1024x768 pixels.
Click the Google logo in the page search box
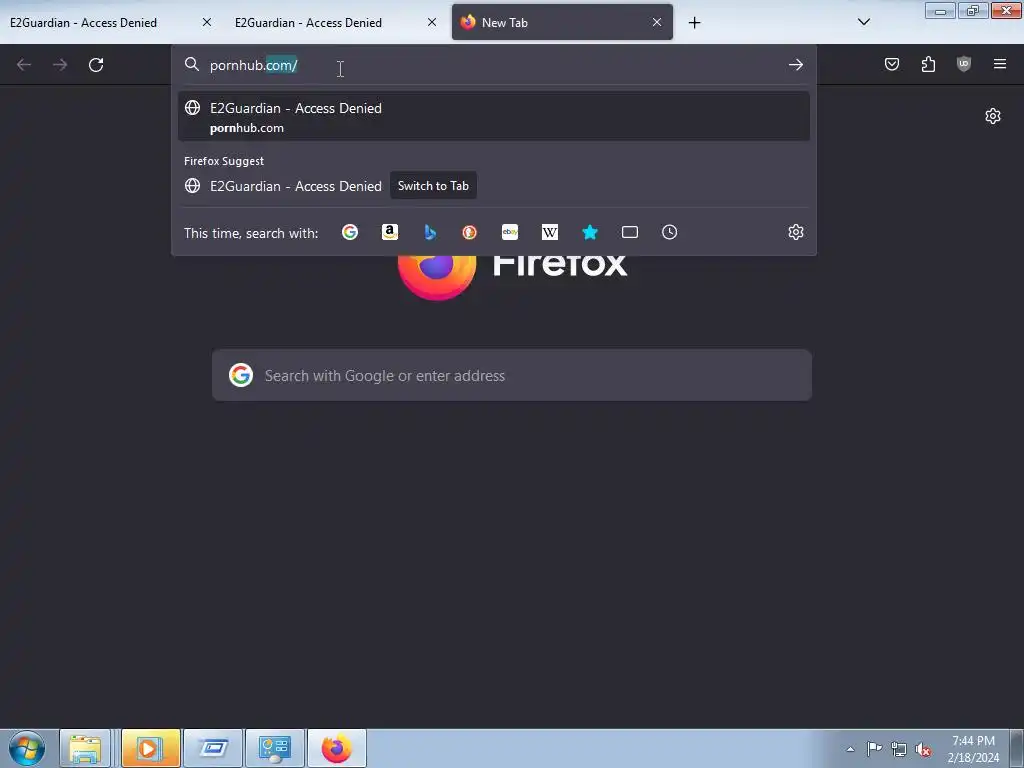(241, 375)
